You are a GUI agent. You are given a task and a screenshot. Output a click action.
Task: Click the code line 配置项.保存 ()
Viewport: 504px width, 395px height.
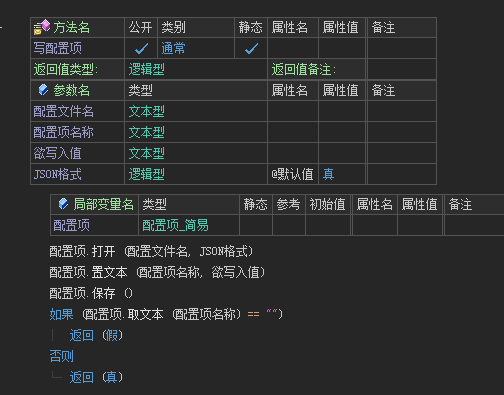(x=91, y=293)
